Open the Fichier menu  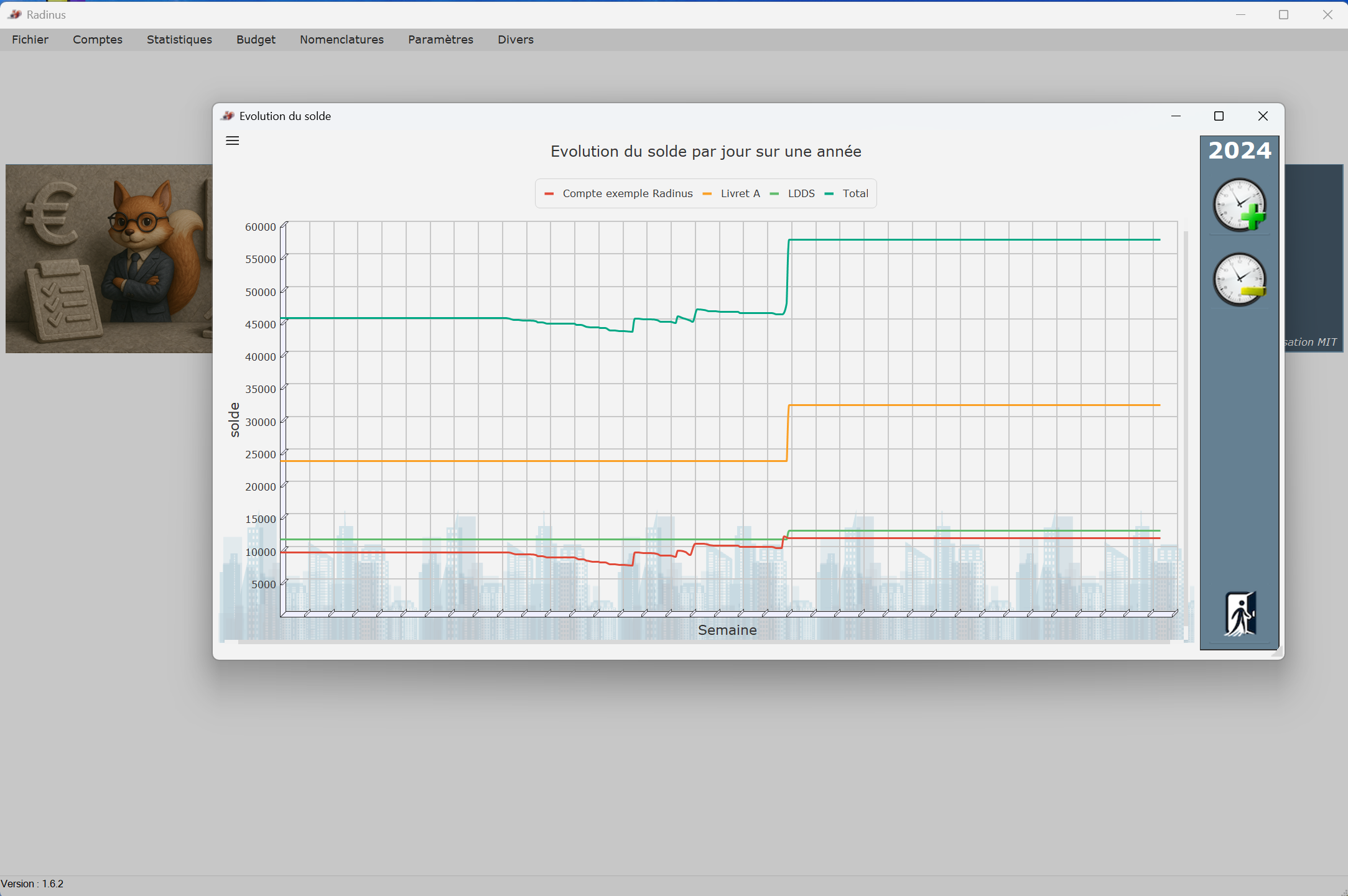[x=30, y=40]
